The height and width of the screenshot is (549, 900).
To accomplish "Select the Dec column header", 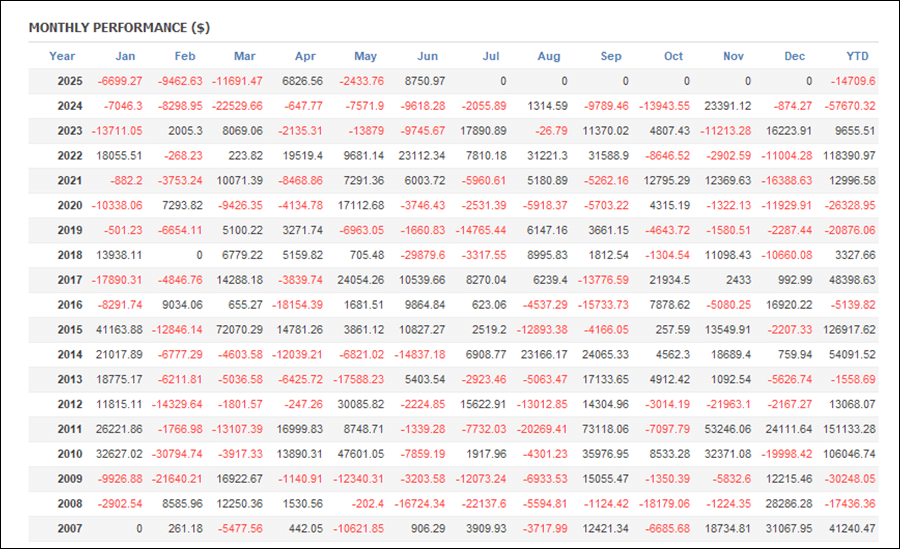I will point(794,56).
